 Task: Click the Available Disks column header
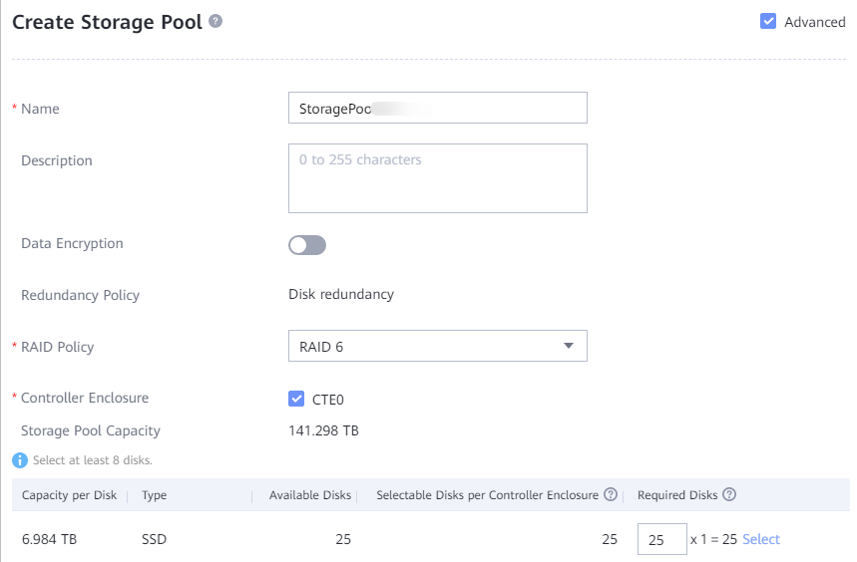pyautogui.click(x=310, y=495)
